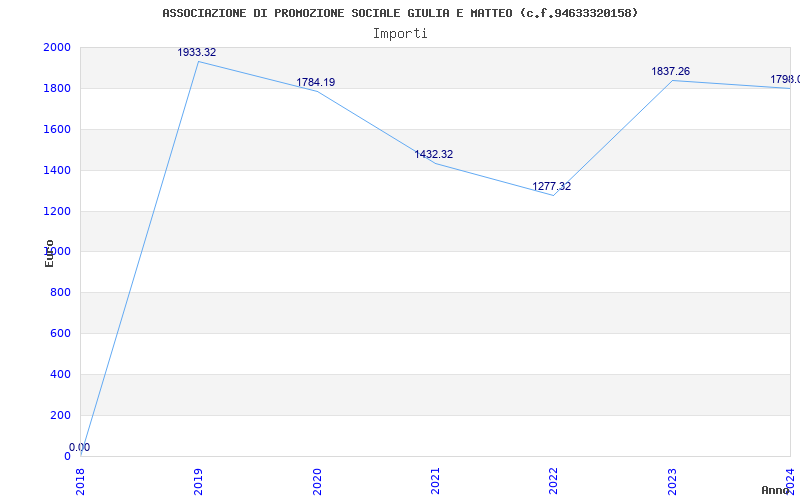The height and width of the screenshot is (500, 800).
Task: Click the 2022 axis label
Action: point(554,482)
